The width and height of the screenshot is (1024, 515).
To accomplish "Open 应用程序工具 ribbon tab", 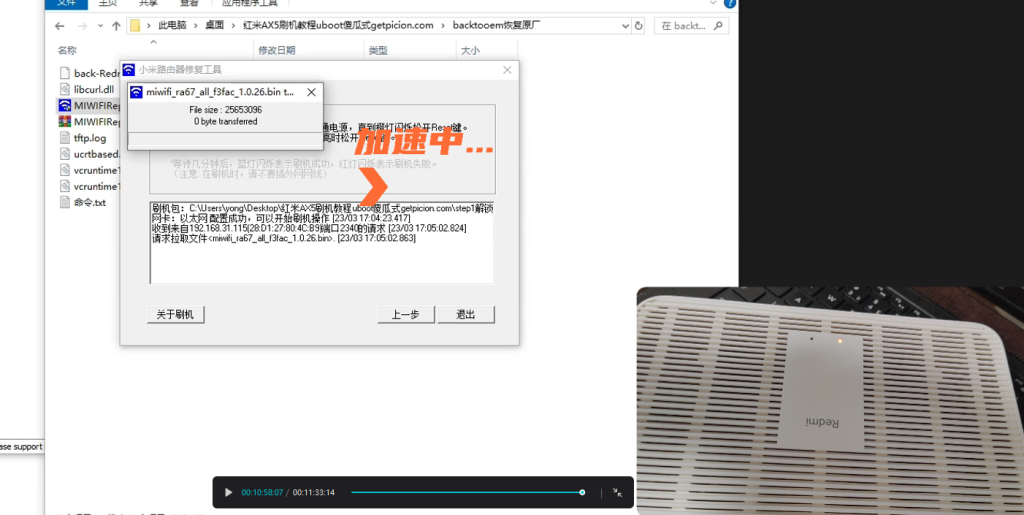I will (x=249, y=3).
